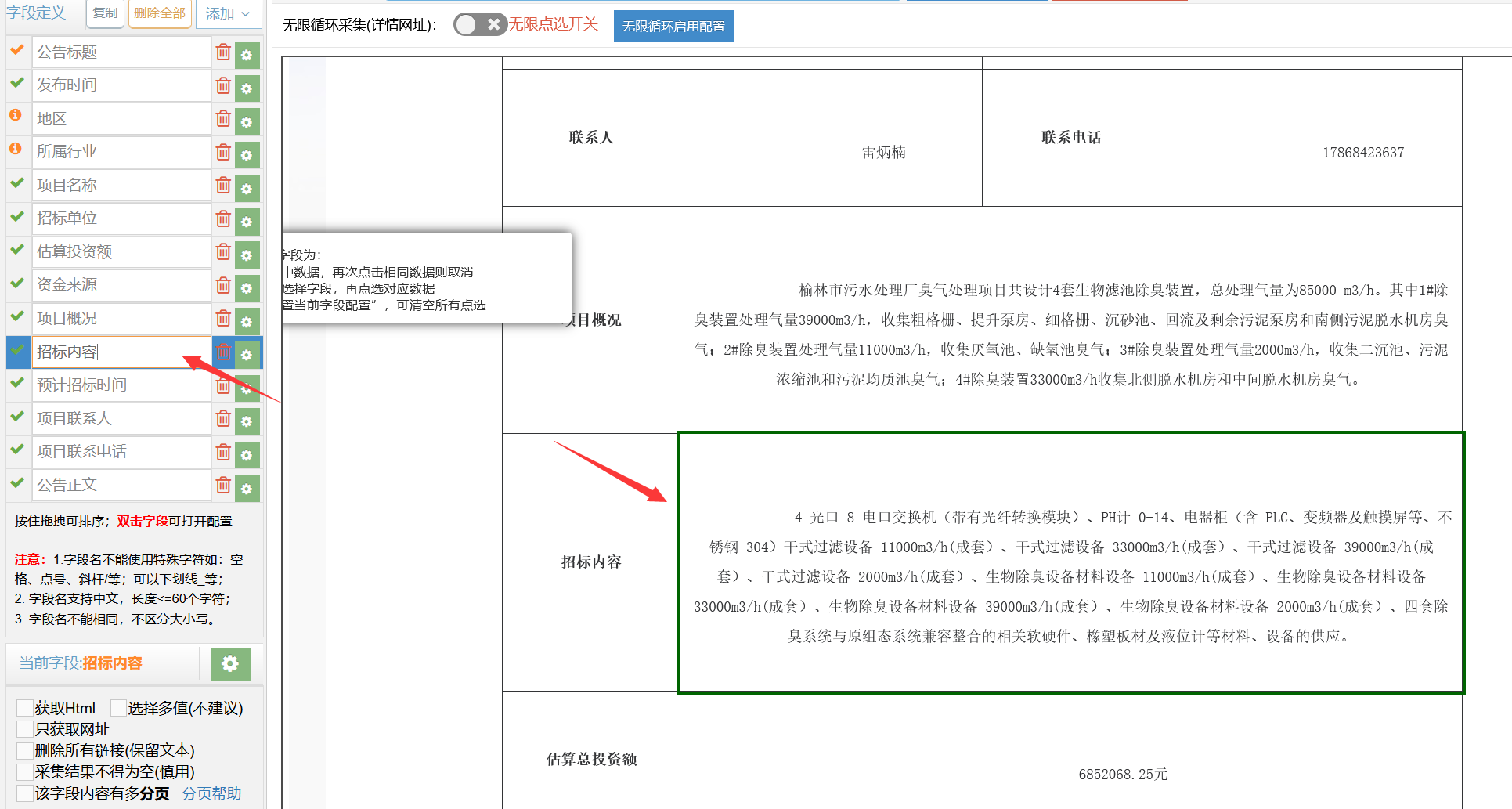1512x809 pixels.
Task: Delete the 公告正文 field via trash icon
Action: pyautogui.click(x=223, y=486)
